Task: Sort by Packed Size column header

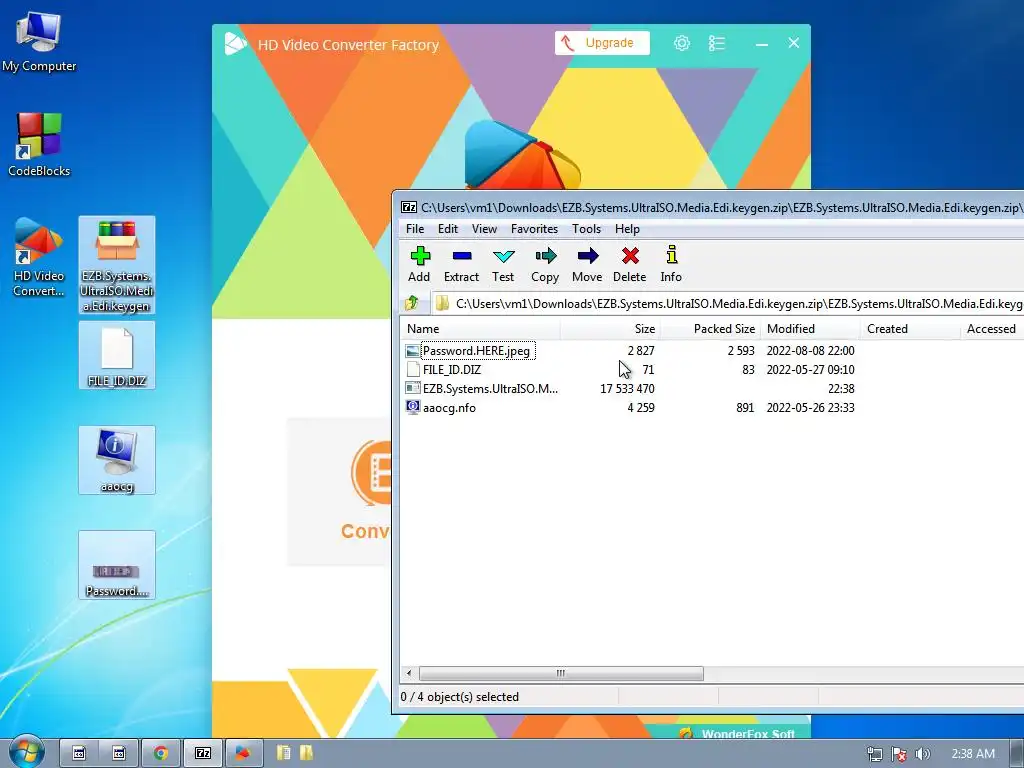Action: (x=711, y=328)
